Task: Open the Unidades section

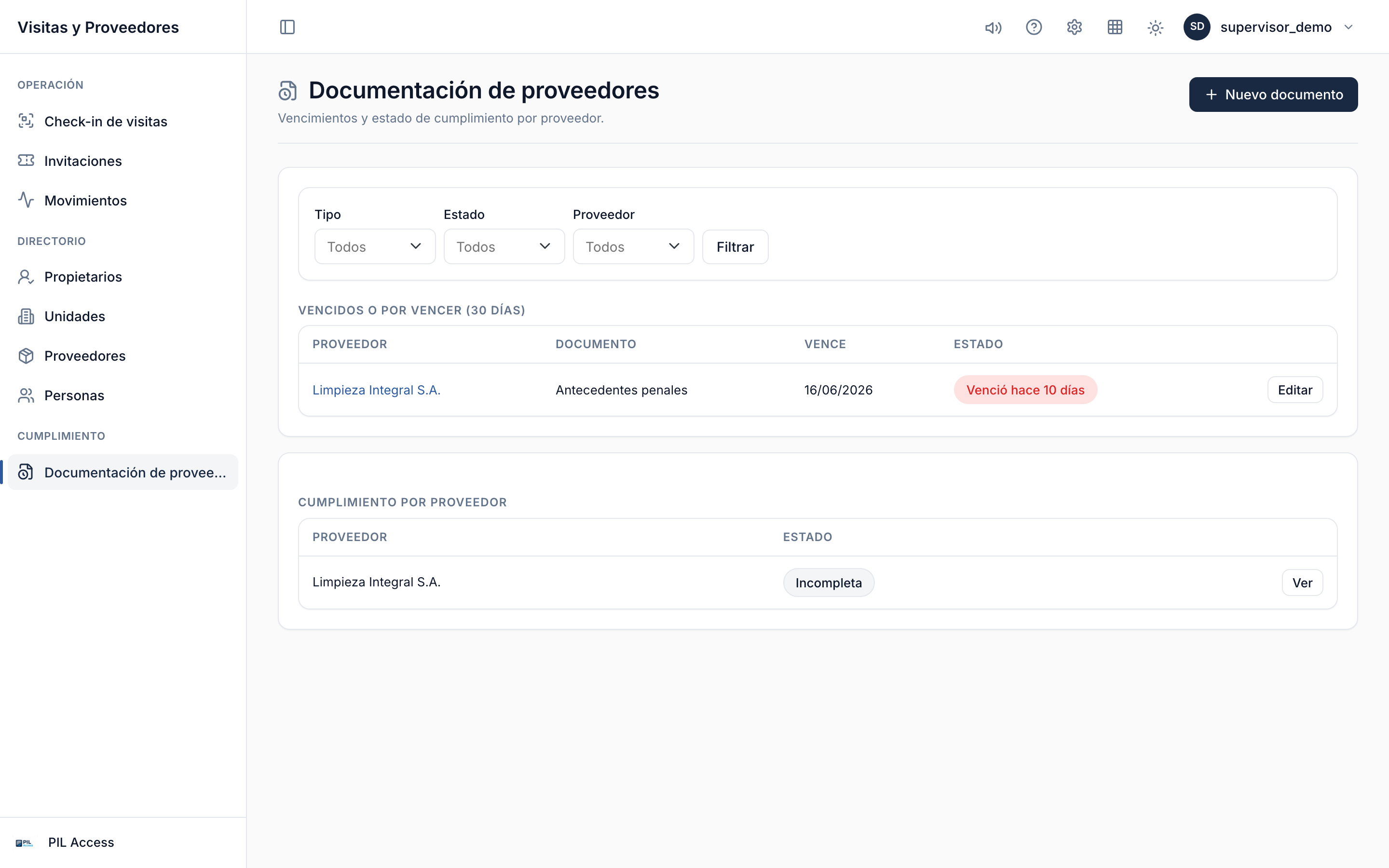Action: [123, 316]
